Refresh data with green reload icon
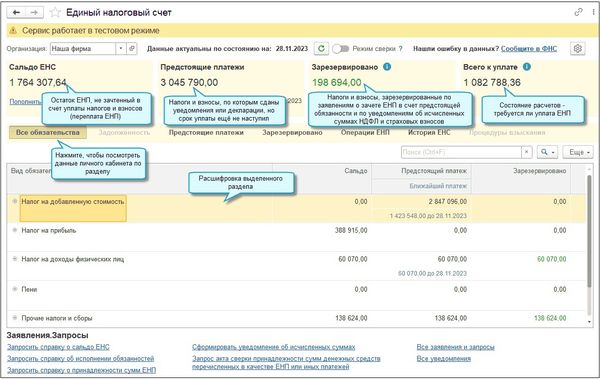The width and height of the screenshot is (600, 379). 321,49
